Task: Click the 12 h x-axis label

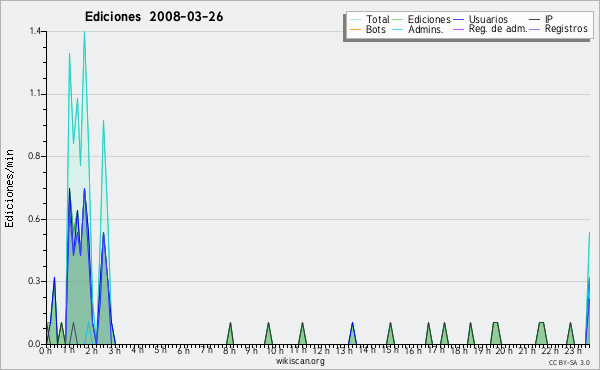Action: [321, 350]
